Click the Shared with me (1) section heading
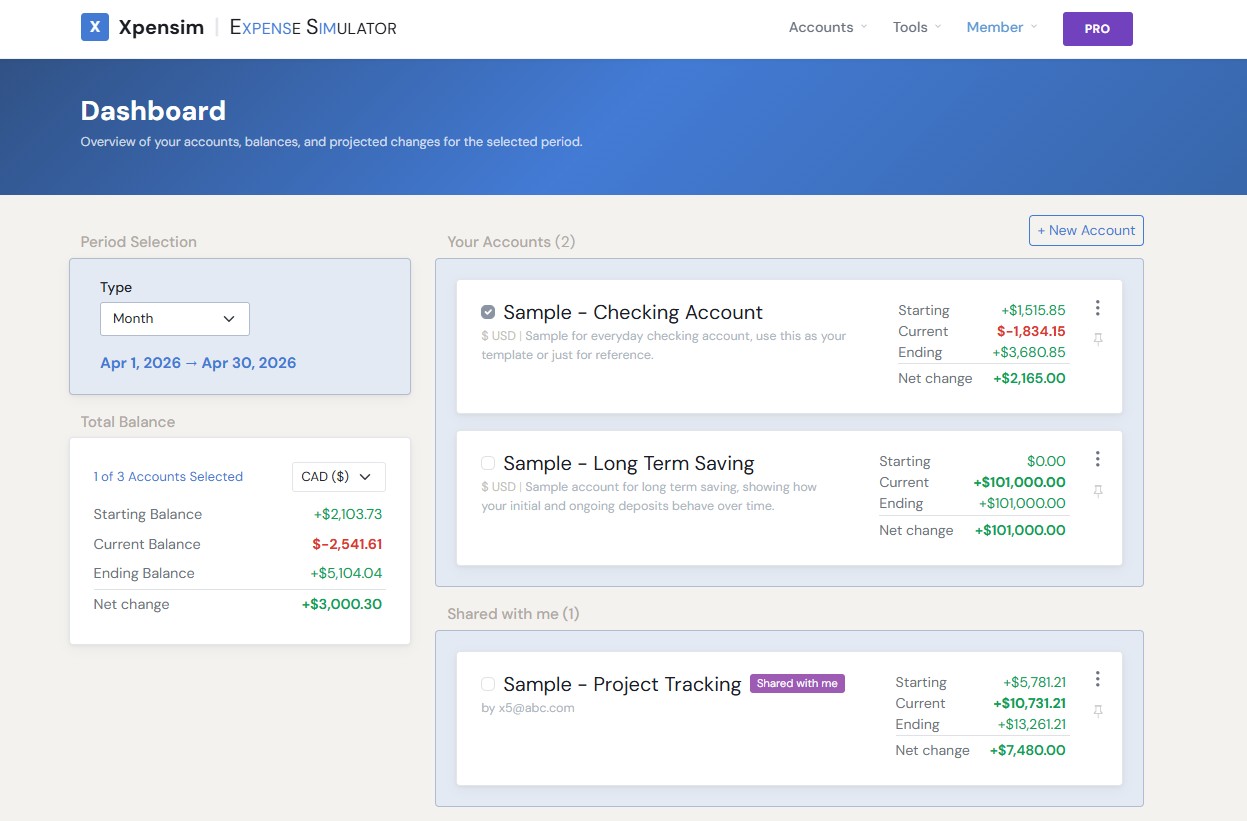1247x821 pixels. point(513,614)
